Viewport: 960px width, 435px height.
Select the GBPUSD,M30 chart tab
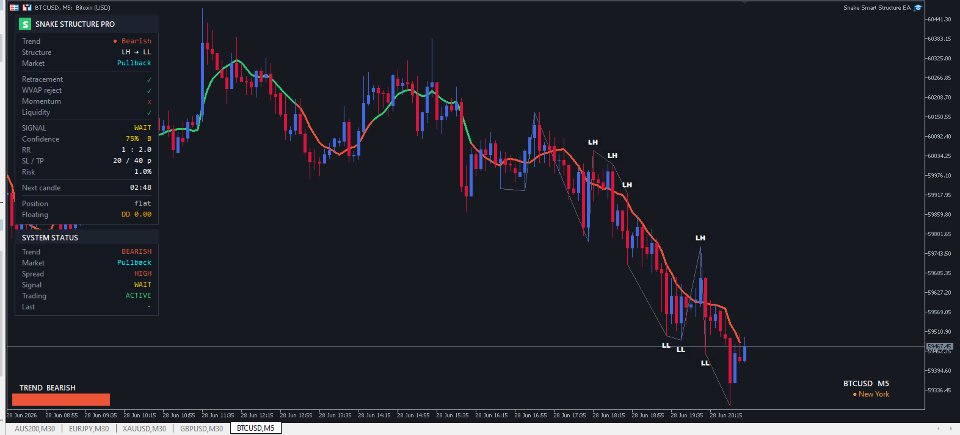(201, 428)
